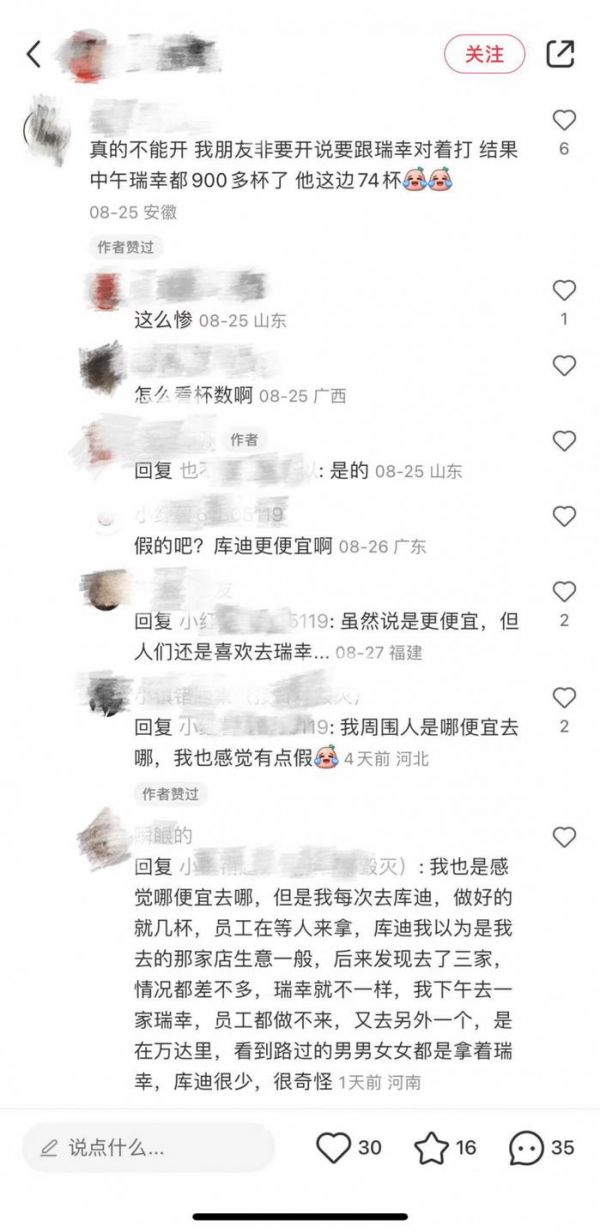Like the 虽然说是更便宜 reply
The height and width of the screenshot is (1231, 600).
click(x=564, y=591)
